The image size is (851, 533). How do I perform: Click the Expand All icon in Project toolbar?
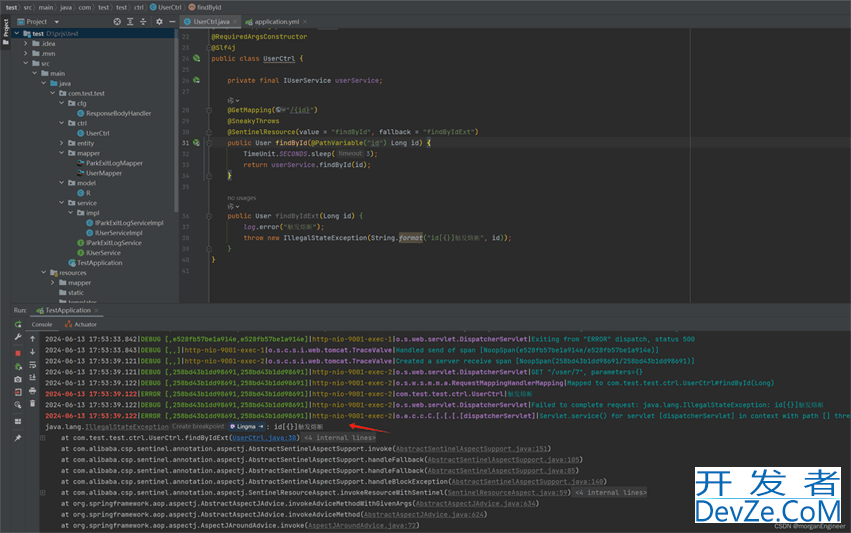pyautogui.click(x=130, y=22)
